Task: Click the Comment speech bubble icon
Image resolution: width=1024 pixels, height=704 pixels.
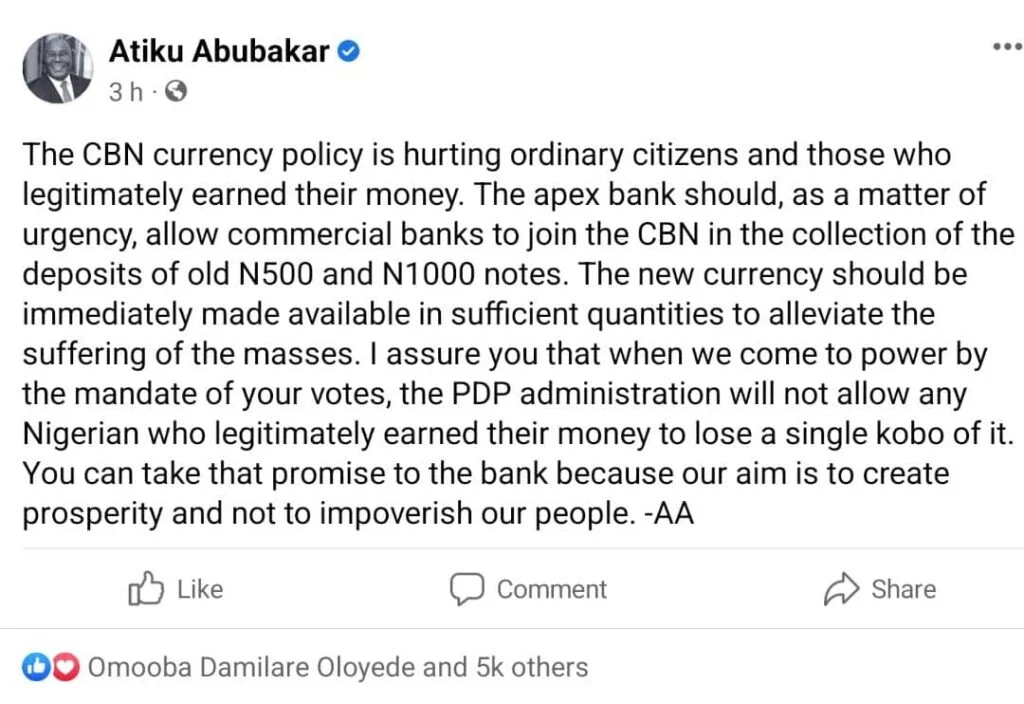Action: click(x=467, y=589)
